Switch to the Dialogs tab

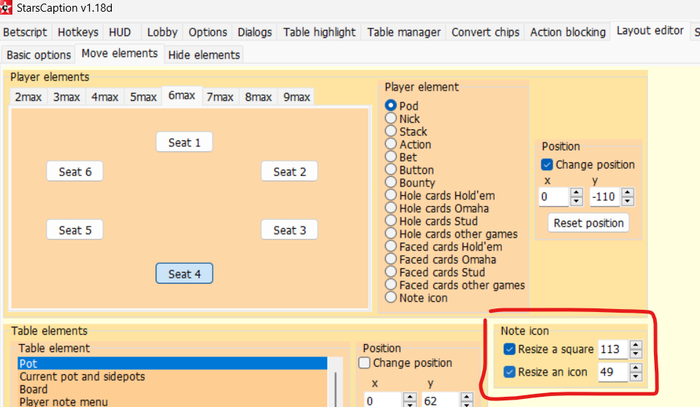click(254, 32)
